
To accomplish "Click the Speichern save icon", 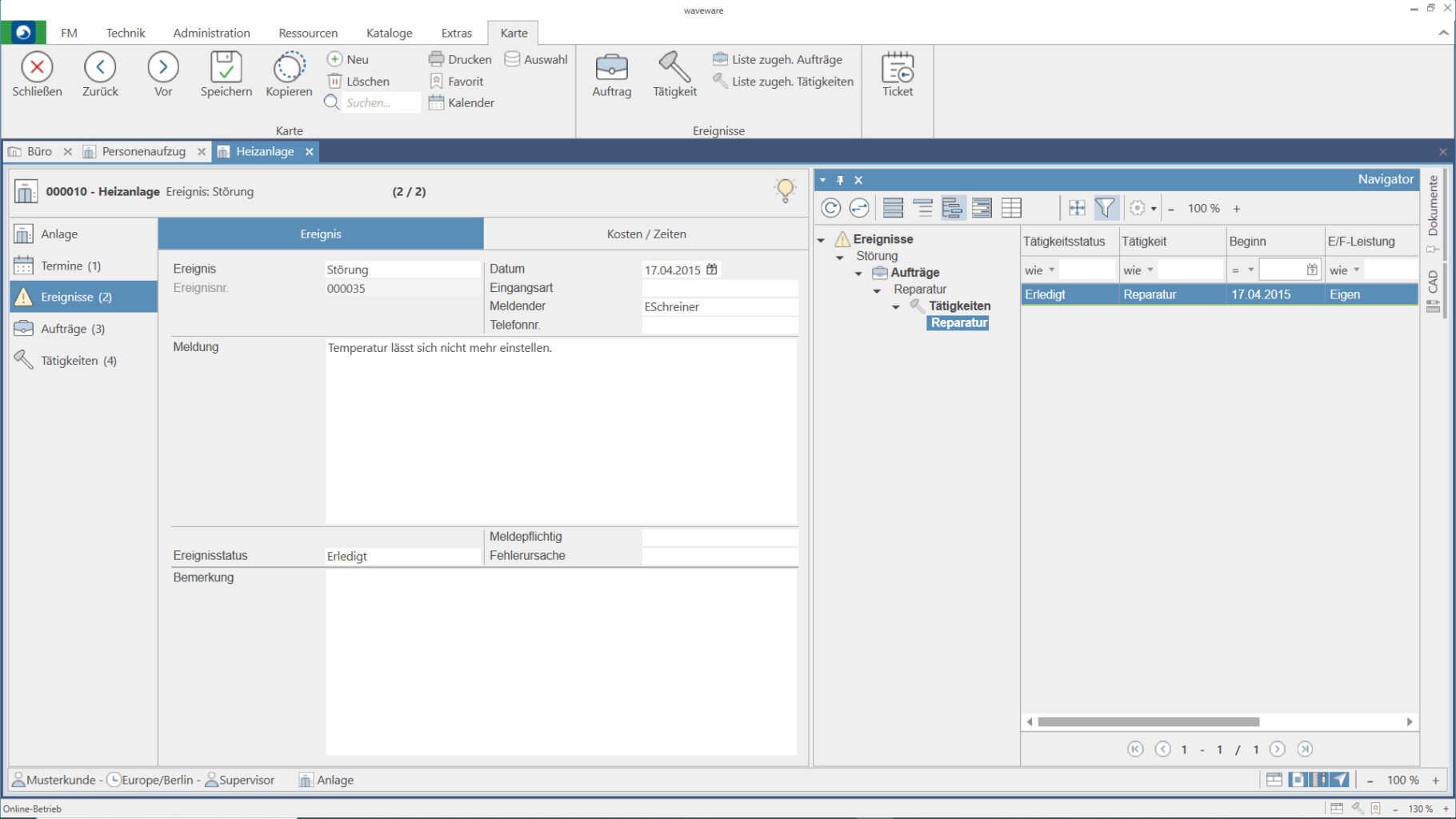I will pyautogui.click(x=226, y=68).
